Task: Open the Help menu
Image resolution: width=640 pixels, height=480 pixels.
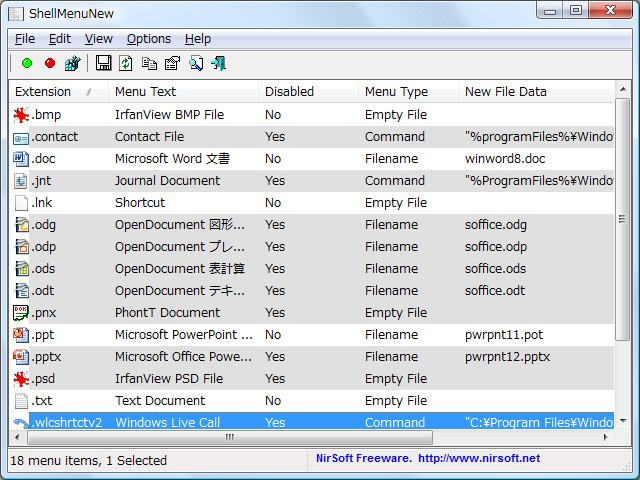Action: pyautogui.click(x=198, y=39)
